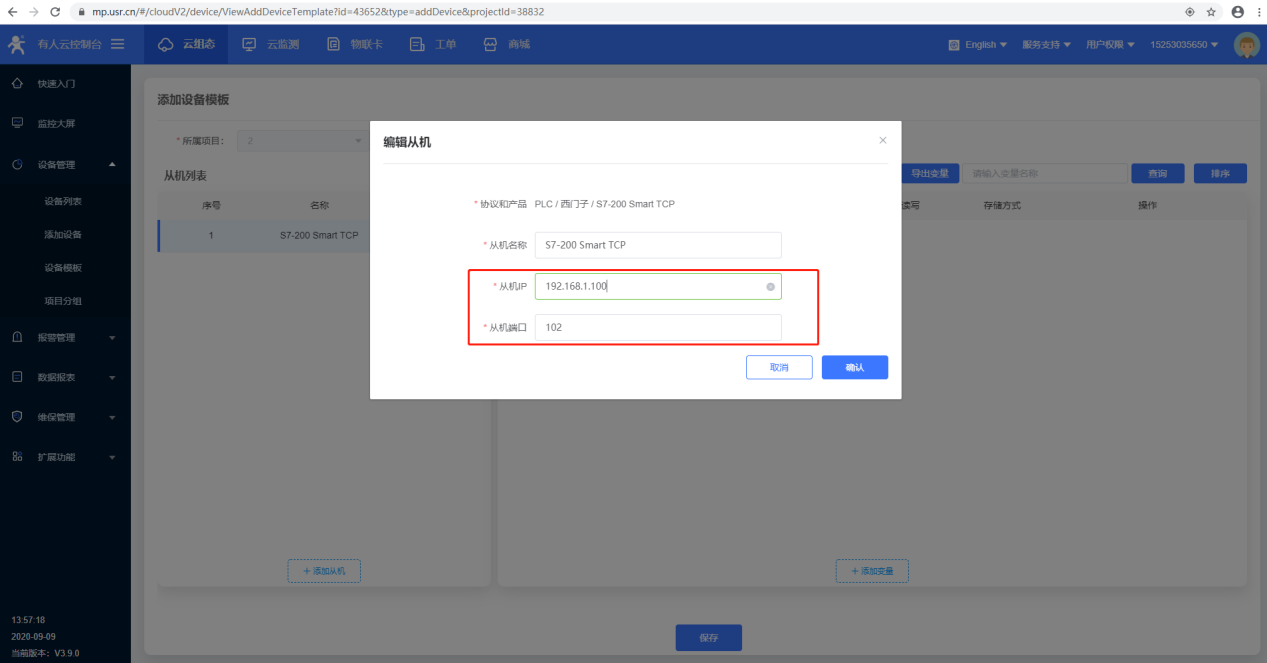Bookmark page using the star icon
The width and height of the screenshot is (1267, 663).
coord(1211,12)
